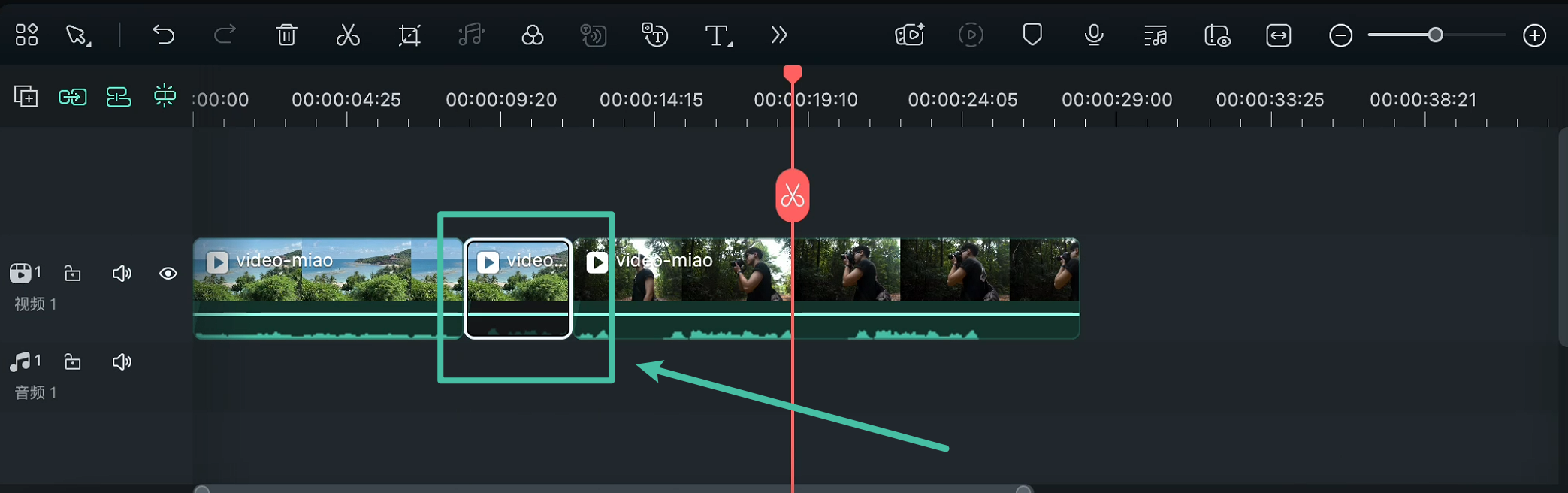Screen dimensions: 1568x493
Task: Click the undo arrow icon
Action: 163,35
